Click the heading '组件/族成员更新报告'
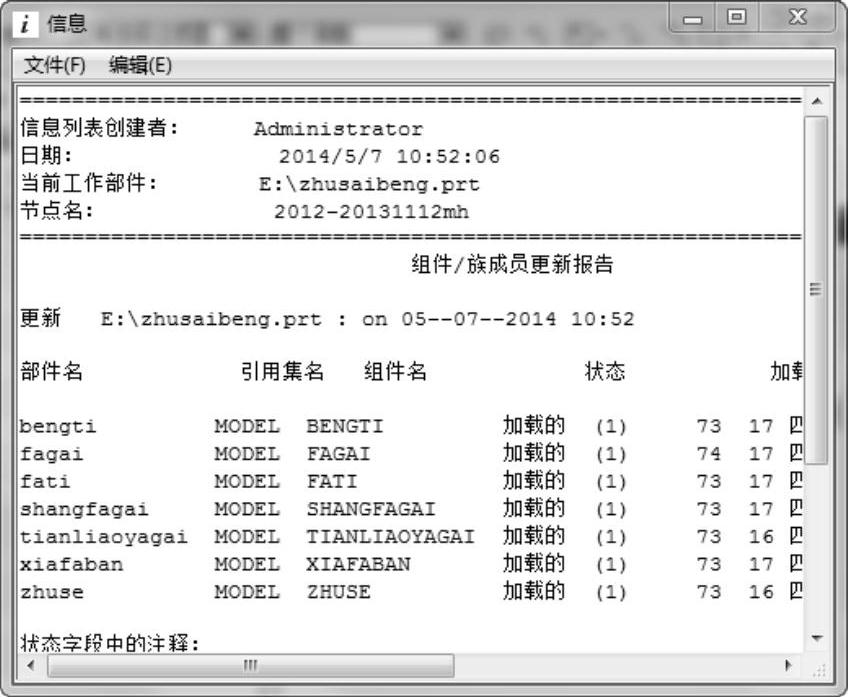The image size is (848, 697). [512, 264]
